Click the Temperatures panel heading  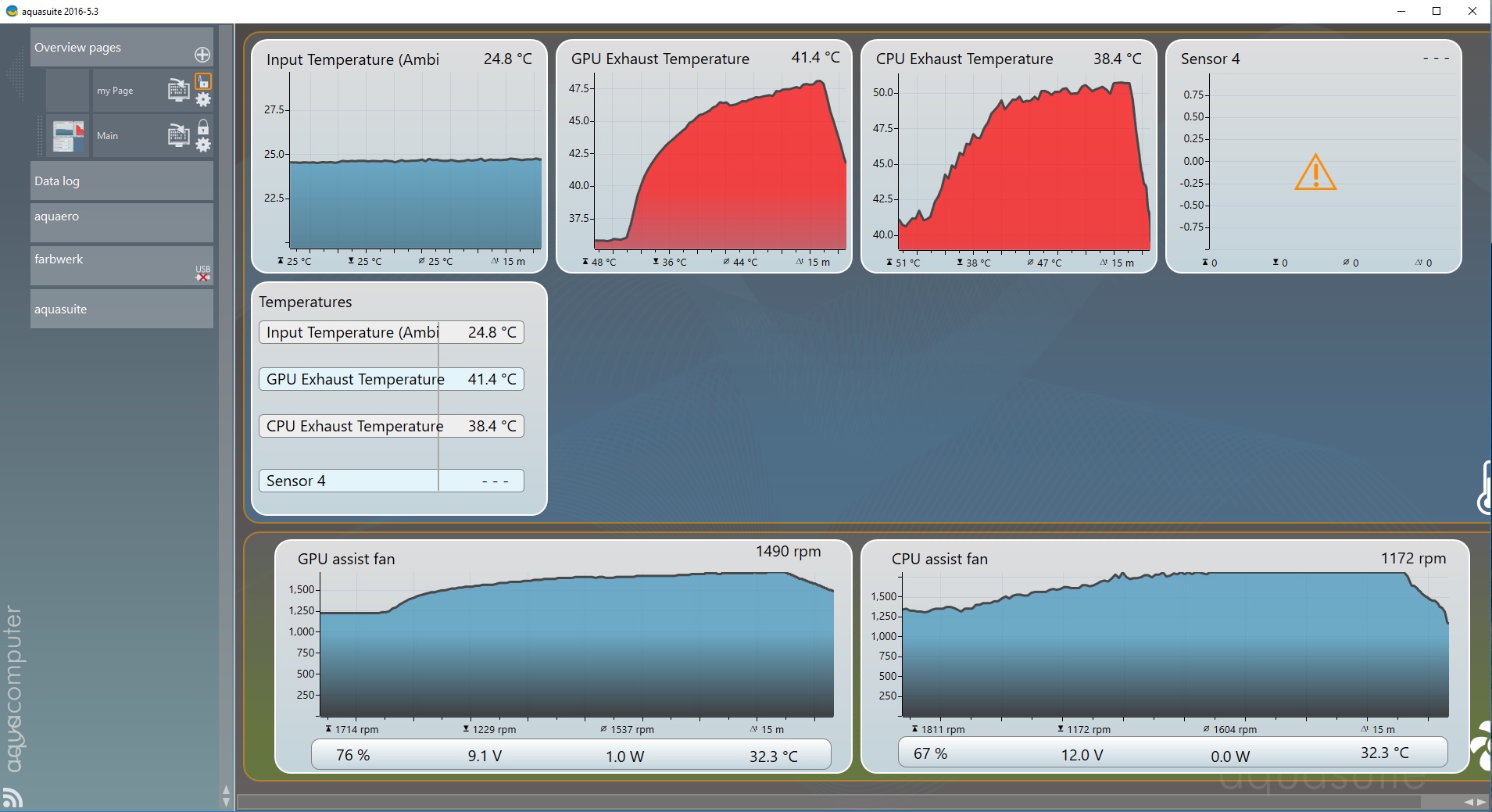tap(305, 302)
